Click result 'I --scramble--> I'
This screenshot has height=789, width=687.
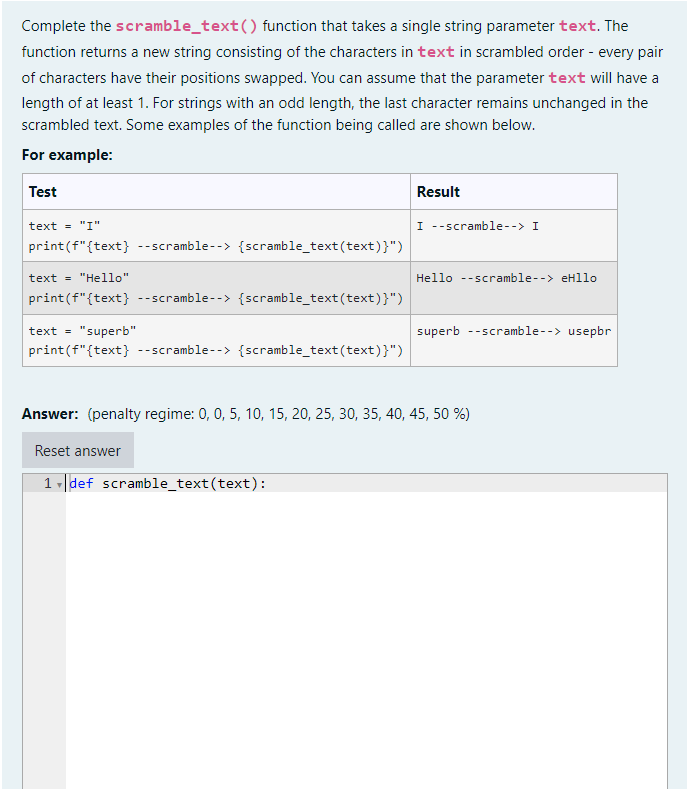[x=478, y=226]
